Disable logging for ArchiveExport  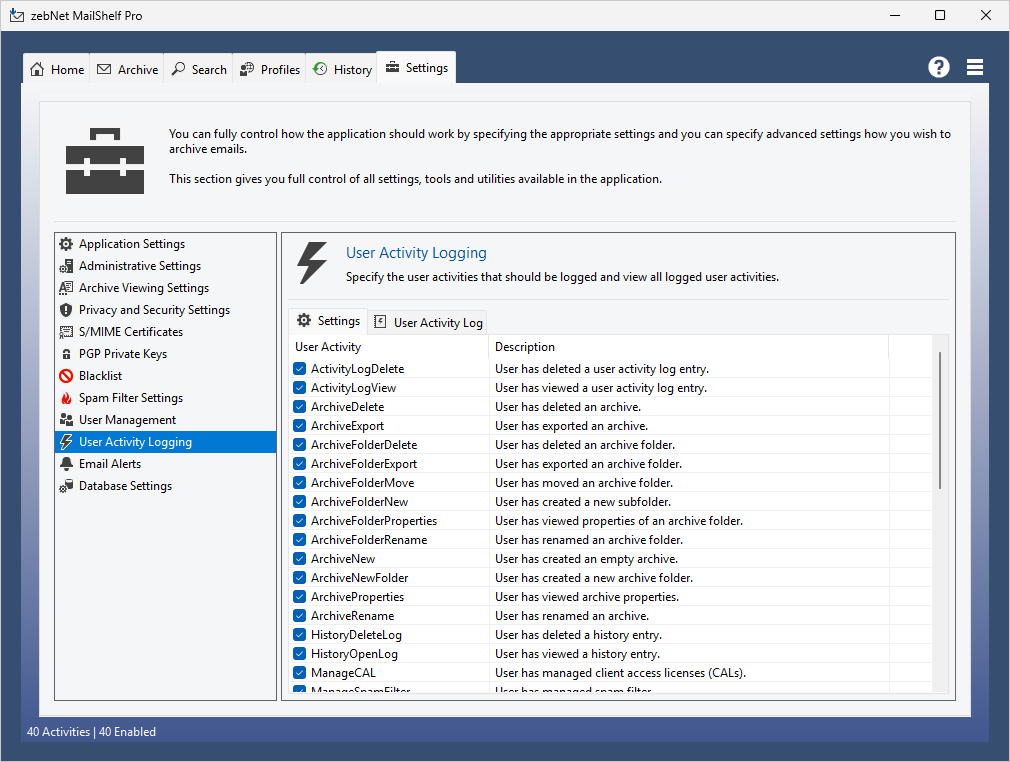[x=300, y=426]
